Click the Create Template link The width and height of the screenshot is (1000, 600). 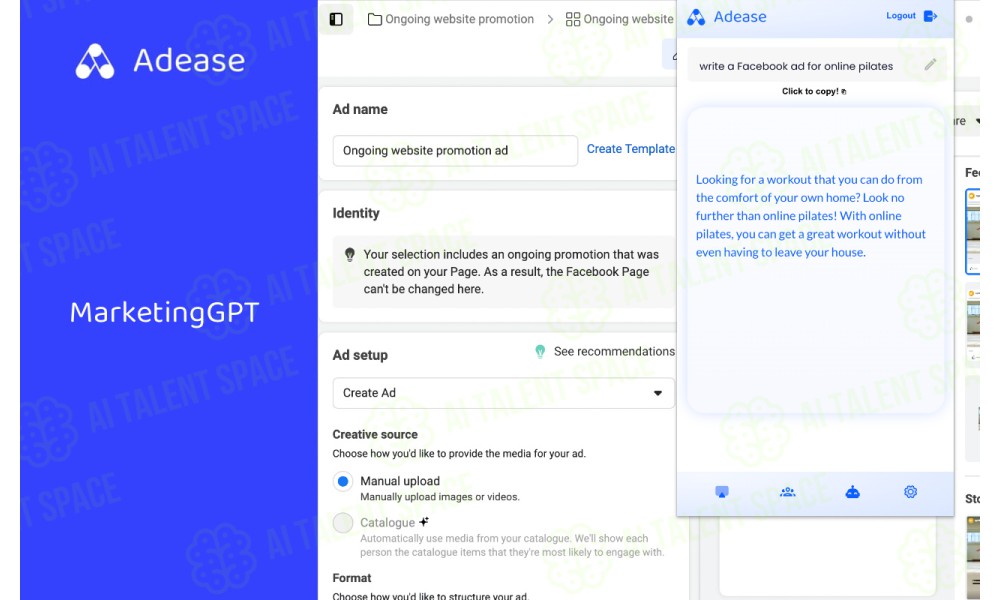click(x=630, y=149)
